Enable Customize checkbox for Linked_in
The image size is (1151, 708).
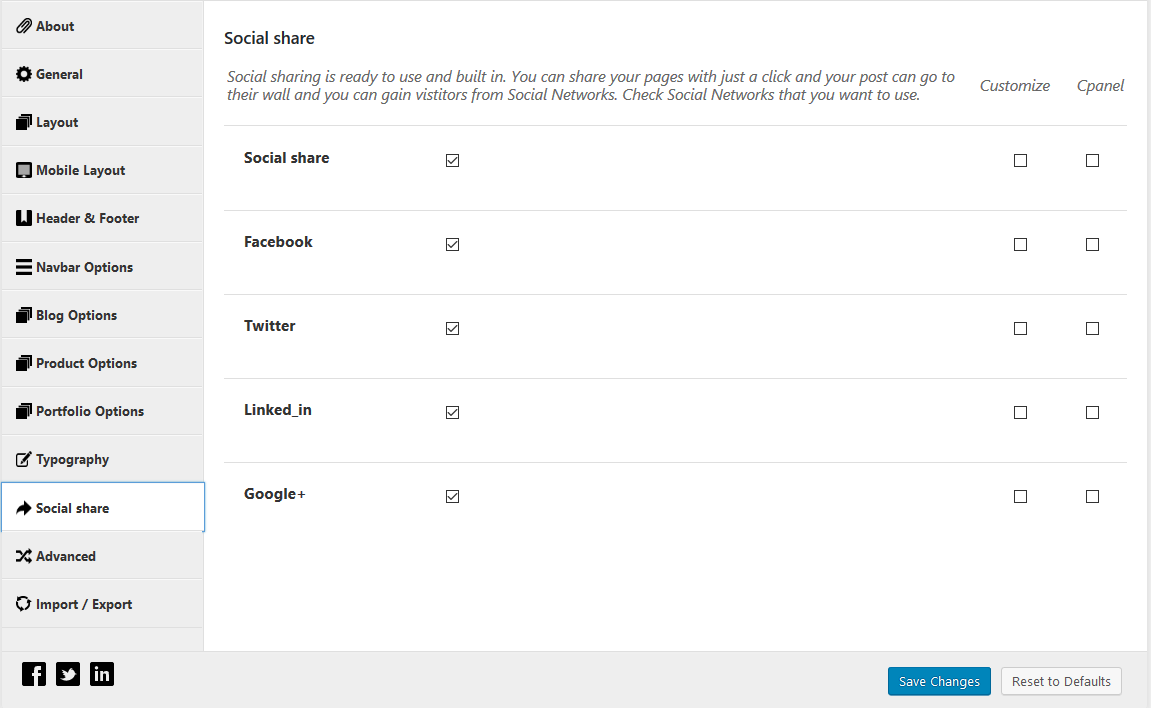(x=1020, y=413)
